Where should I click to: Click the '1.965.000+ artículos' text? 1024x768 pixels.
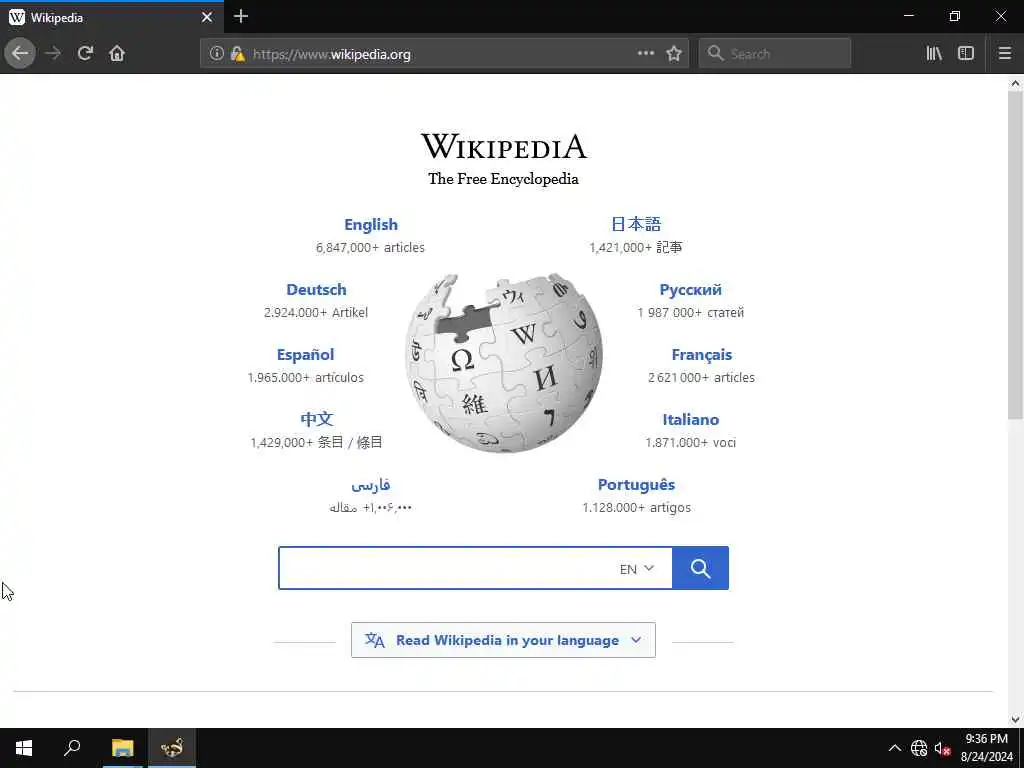point(306,377)
